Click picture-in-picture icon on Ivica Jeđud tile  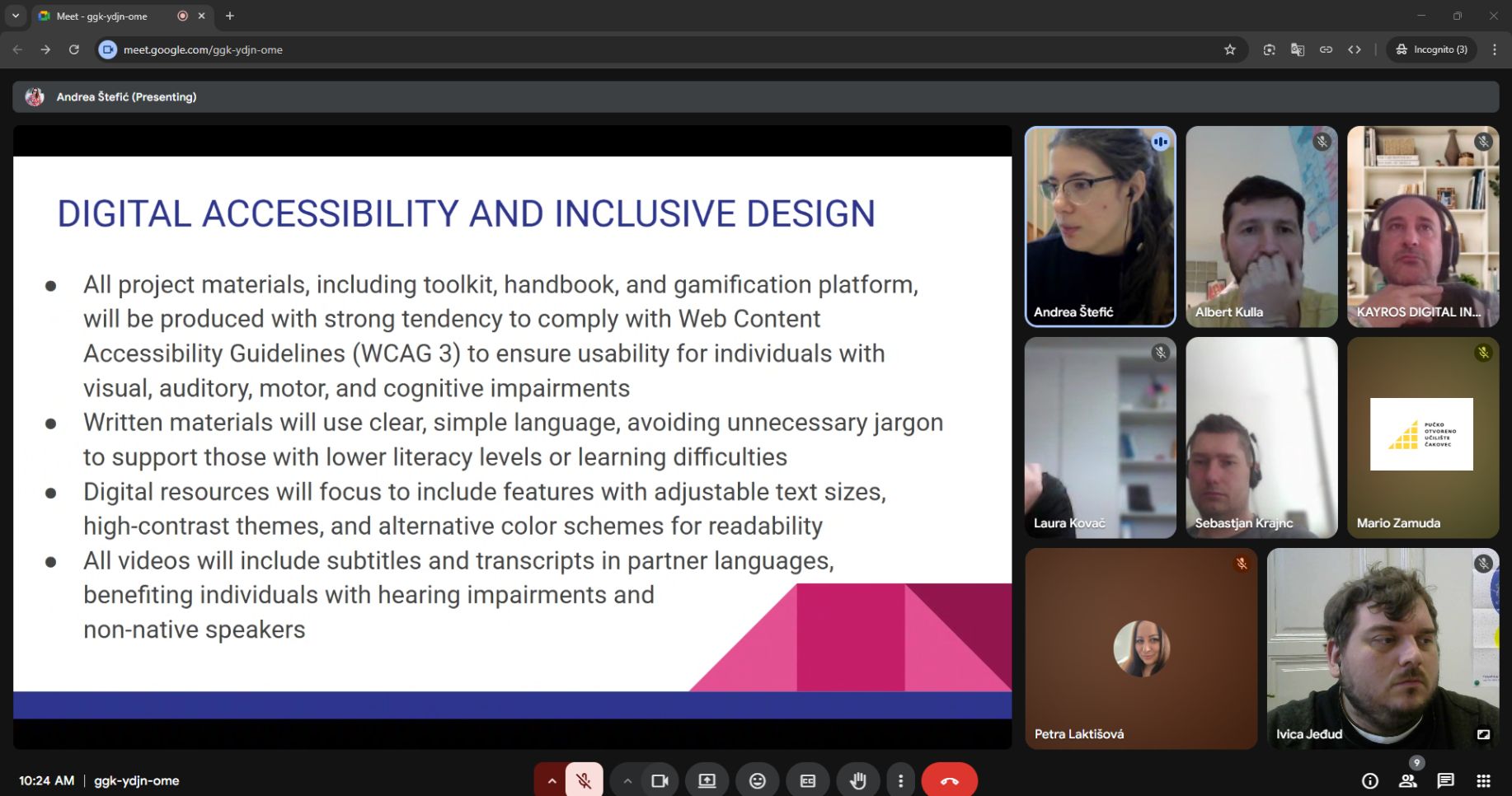click(x=1483, y=734)
